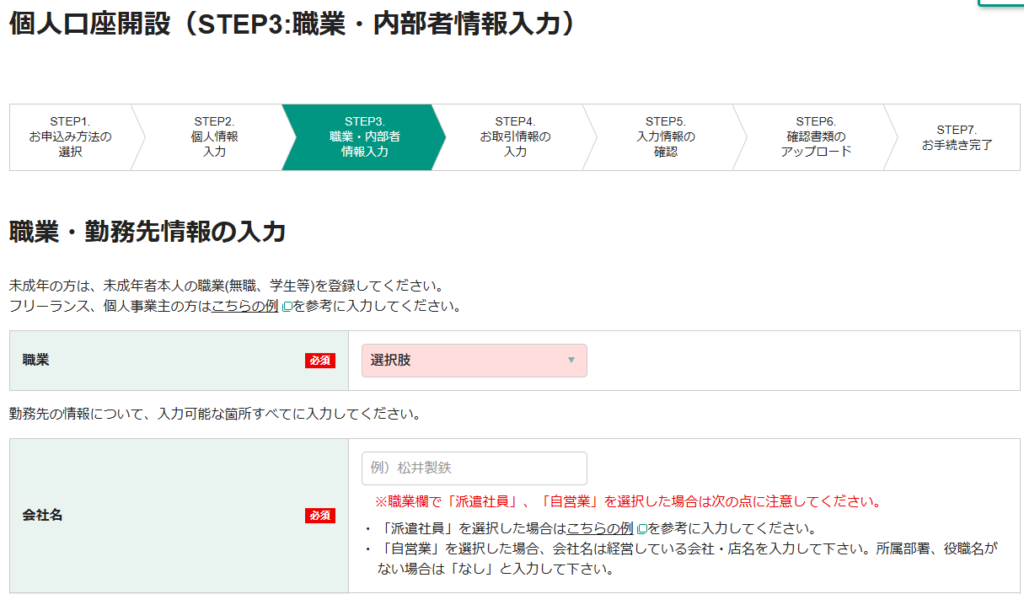The height and width of the screenshot is (594, 1024).
Task: Open the こちらの例 link for freelancers
Action: click(244, 307)
